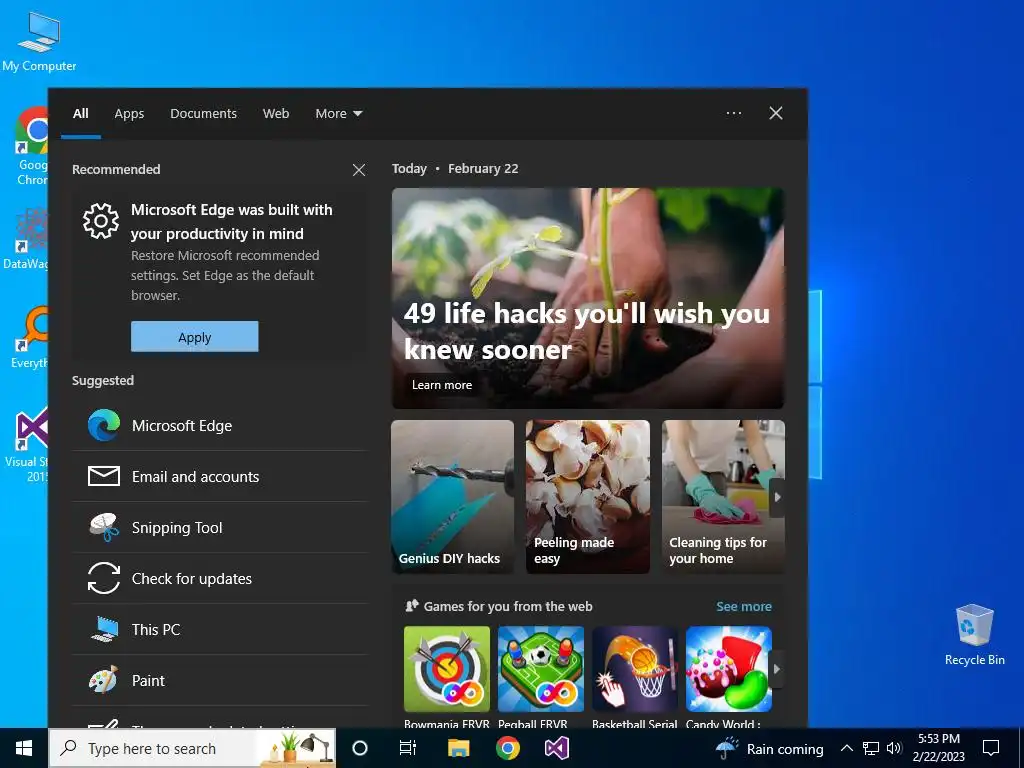Viewport: 1024px width, 768px height.
Task: Open Google Chrome from taskbar
Action: coord(507,748)
